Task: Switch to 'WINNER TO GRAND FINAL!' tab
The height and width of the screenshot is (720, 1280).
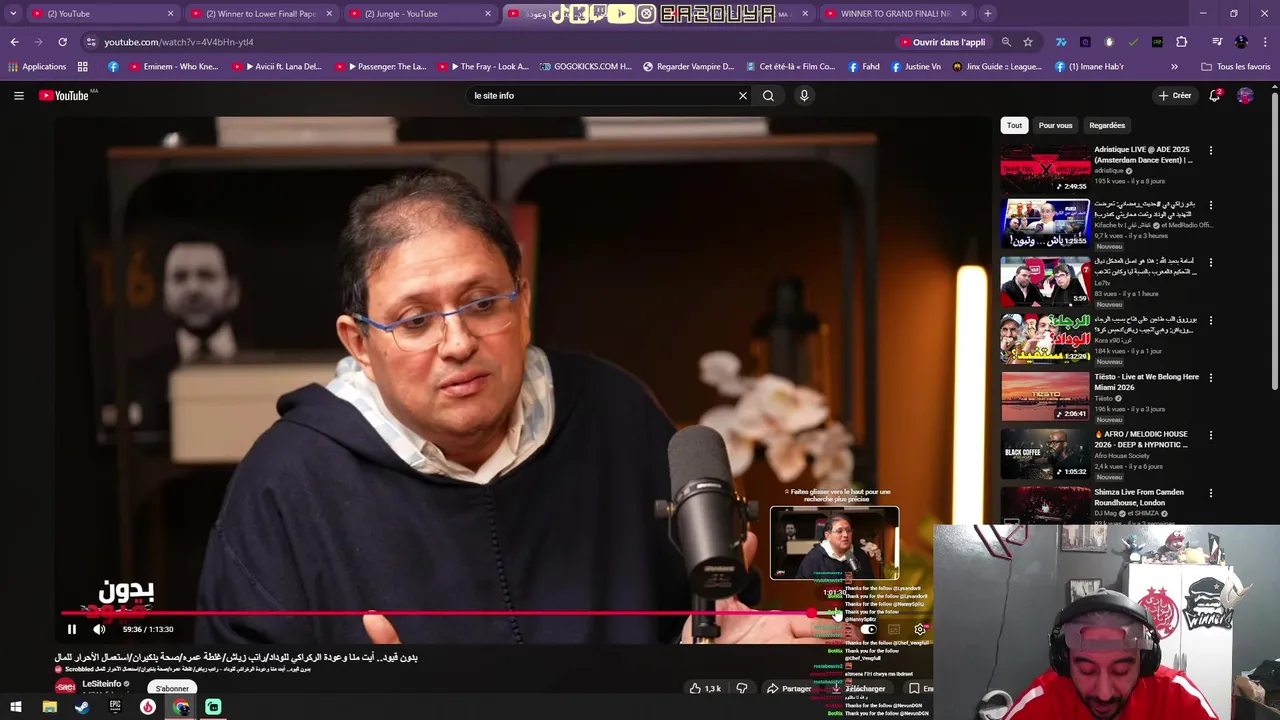Action: (x=895, y=14)
